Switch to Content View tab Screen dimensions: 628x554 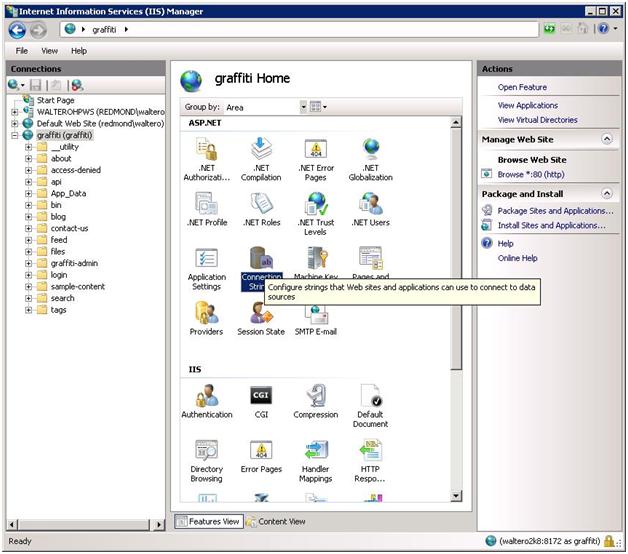[276, 521]
